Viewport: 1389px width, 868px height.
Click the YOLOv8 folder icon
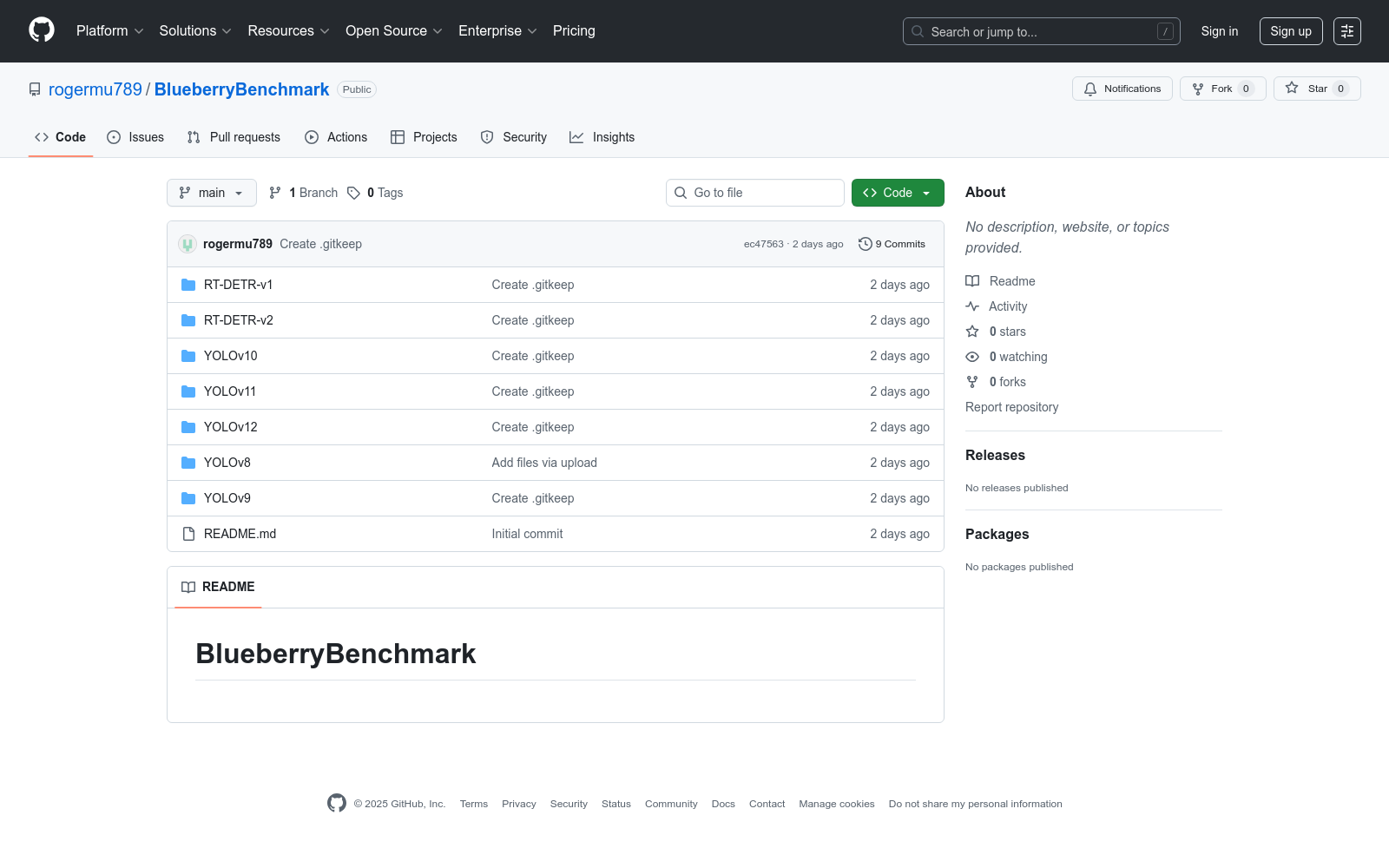coord(188,463)
